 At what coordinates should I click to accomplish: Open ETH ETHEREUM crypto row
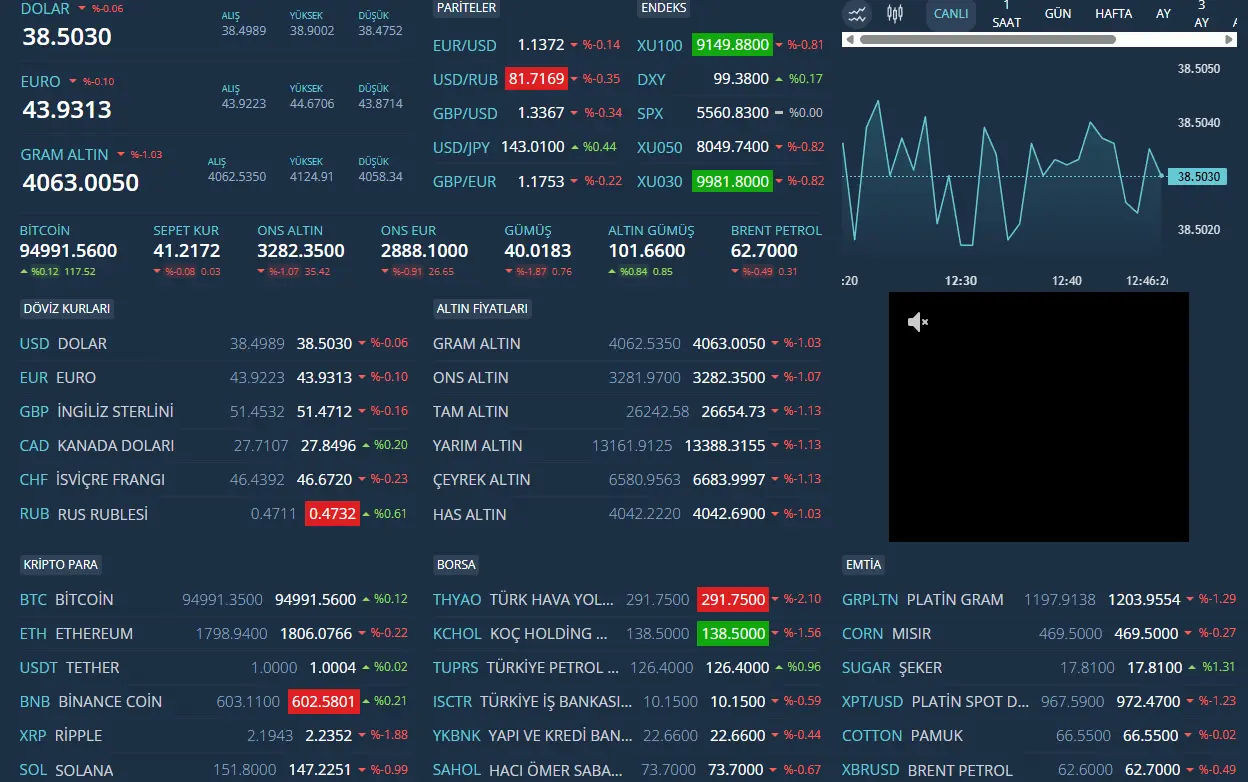point(214,633)
